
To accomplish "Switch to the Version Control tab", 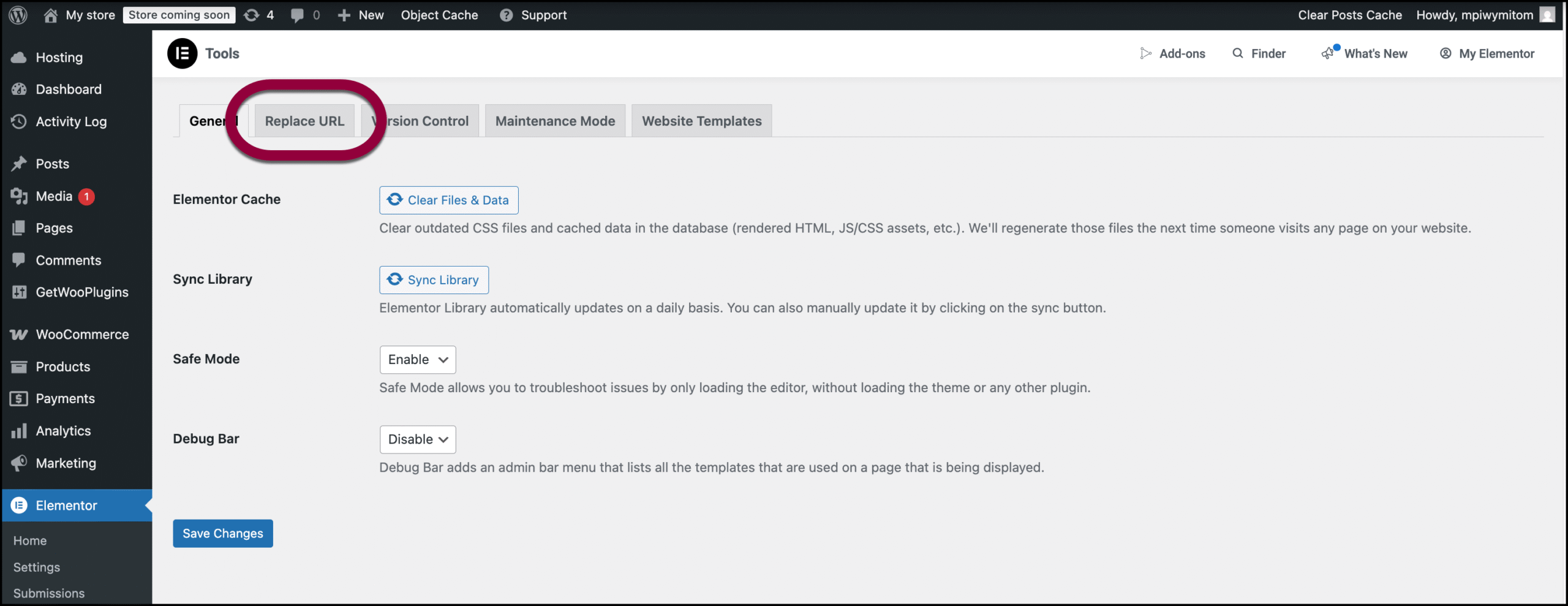I will point(420,121).
